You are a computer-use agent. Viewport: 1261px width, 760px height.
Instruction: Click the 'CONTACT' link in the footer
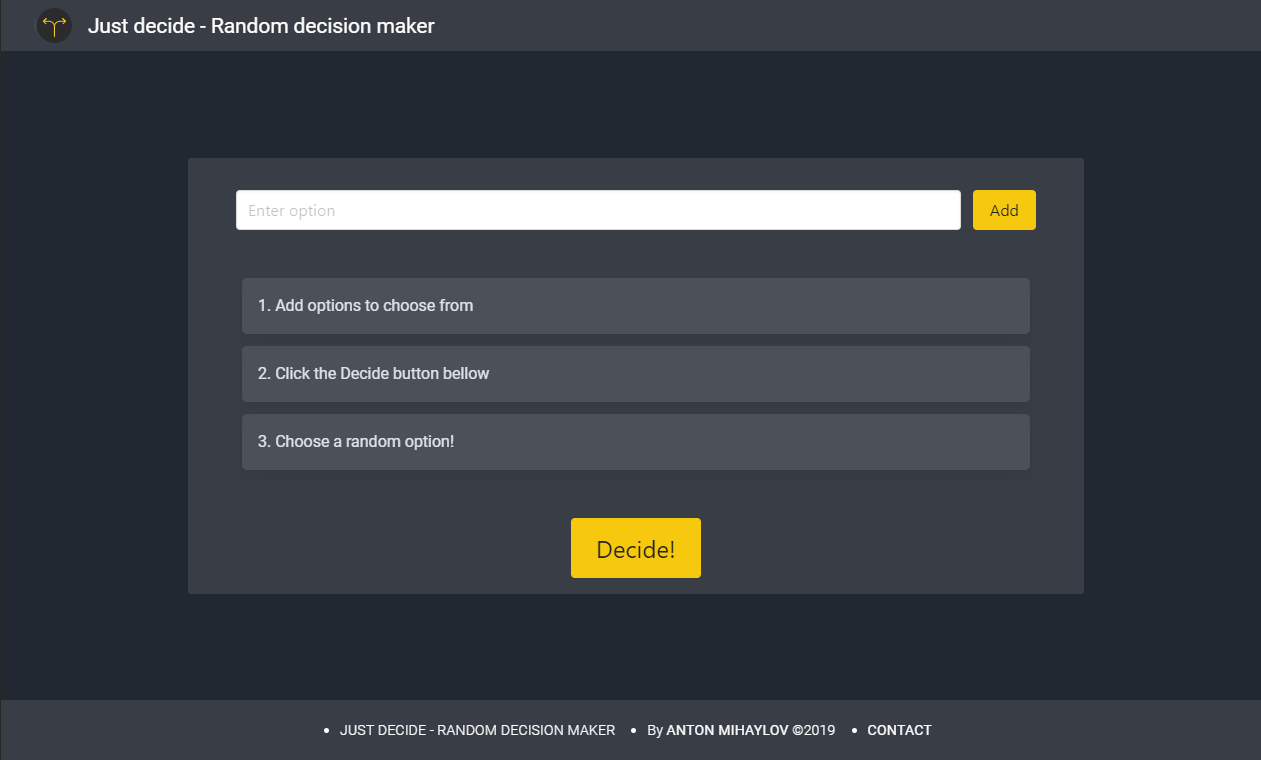tap(898, 730)
